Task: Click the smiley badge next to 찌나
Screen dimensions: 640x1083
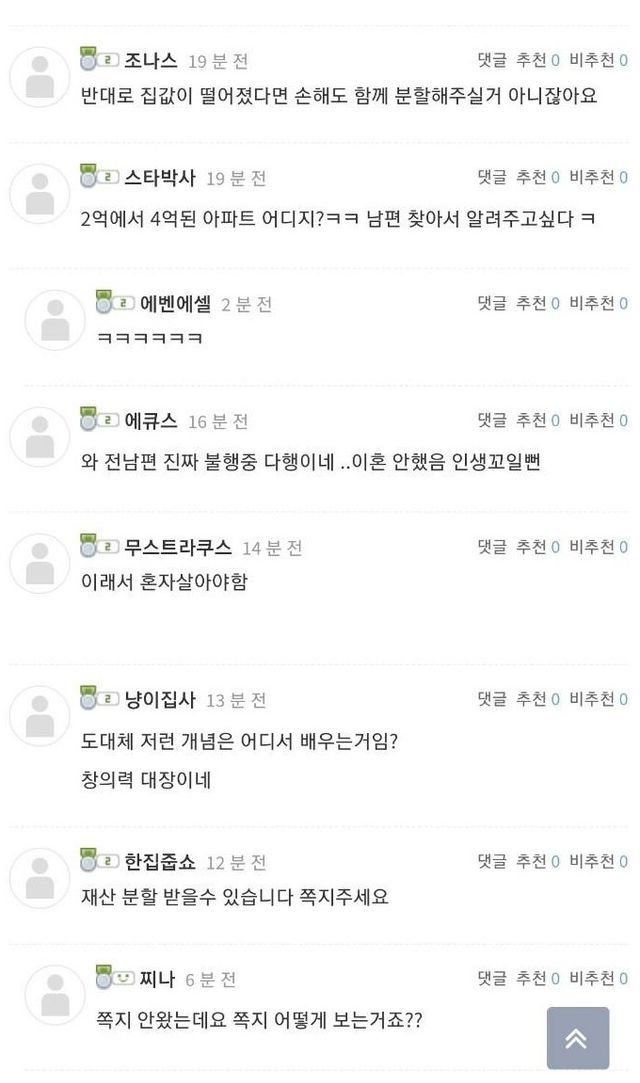Action: tap(115, 977)
